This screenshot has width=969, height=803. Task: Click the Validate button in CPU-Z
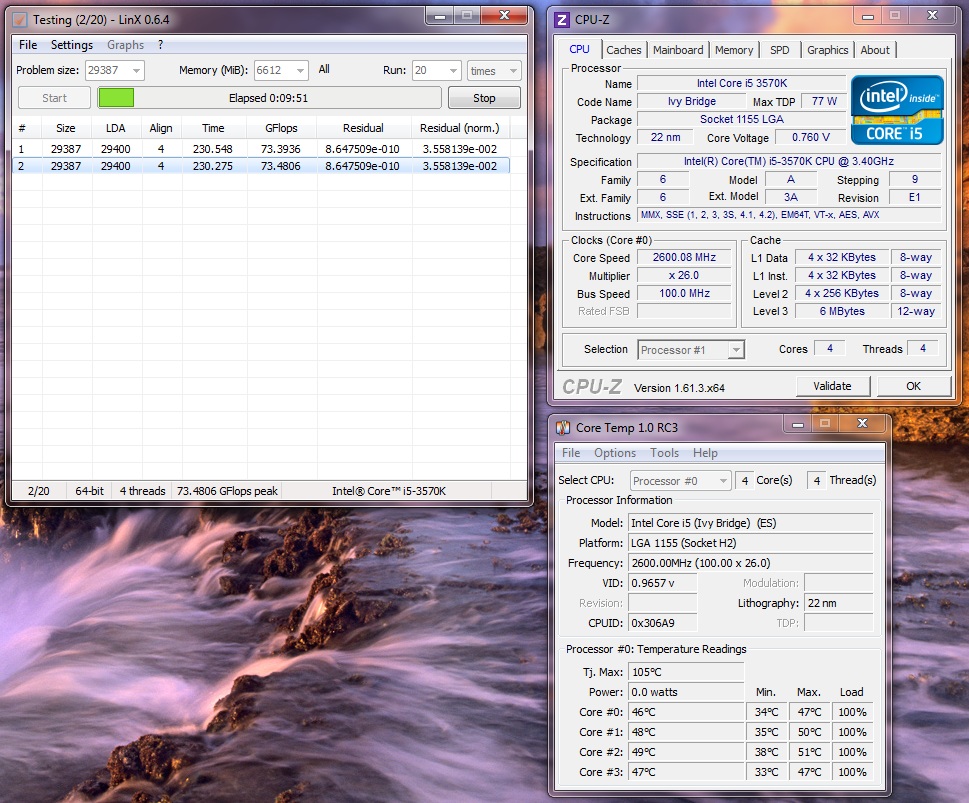832,386
